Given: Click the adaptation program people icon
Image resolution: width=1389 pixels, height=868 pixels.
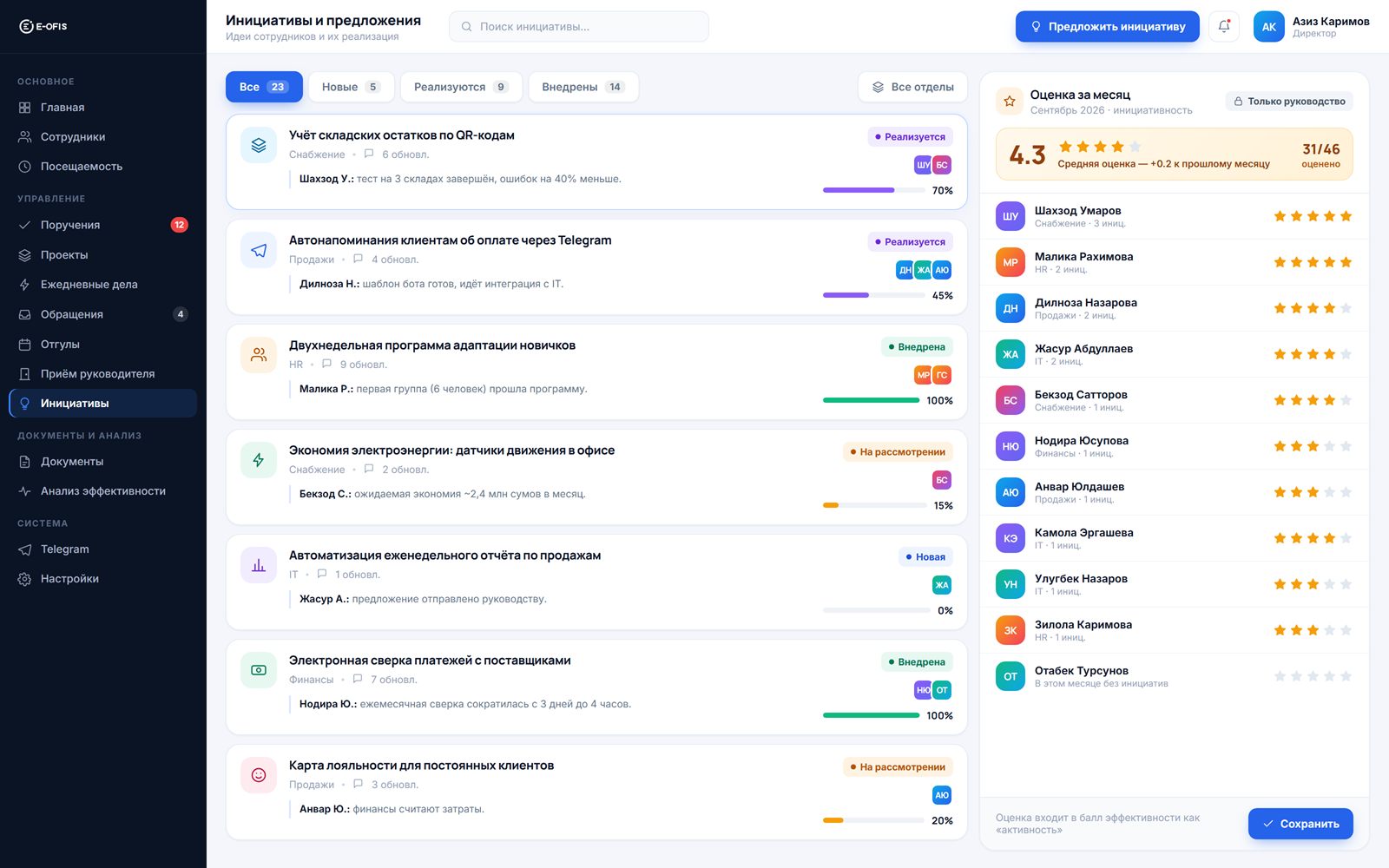Looking at the screenshot, I should (259, 355).
